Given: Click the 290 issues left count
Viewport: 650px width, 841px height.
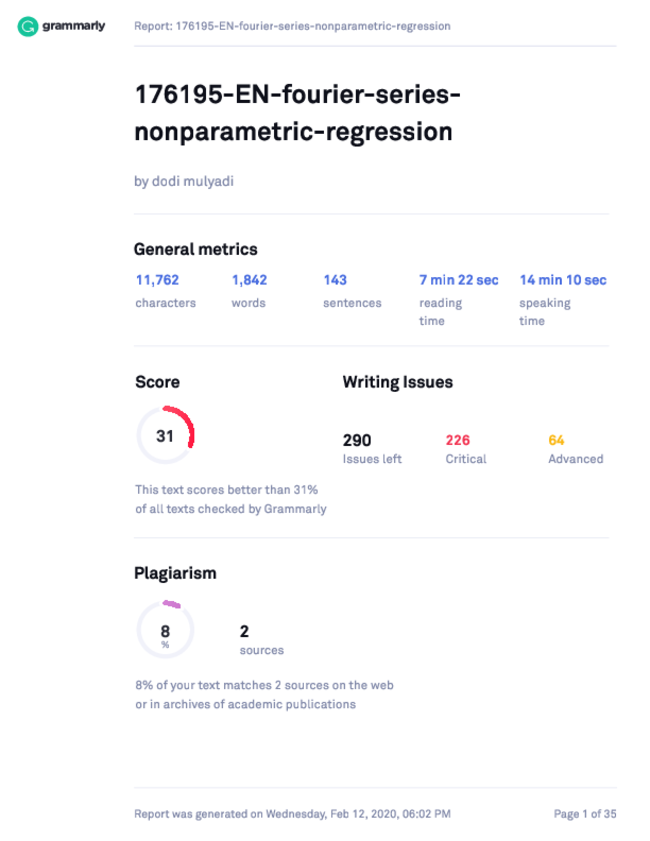Looking at the screenshot, I should 372,449.
